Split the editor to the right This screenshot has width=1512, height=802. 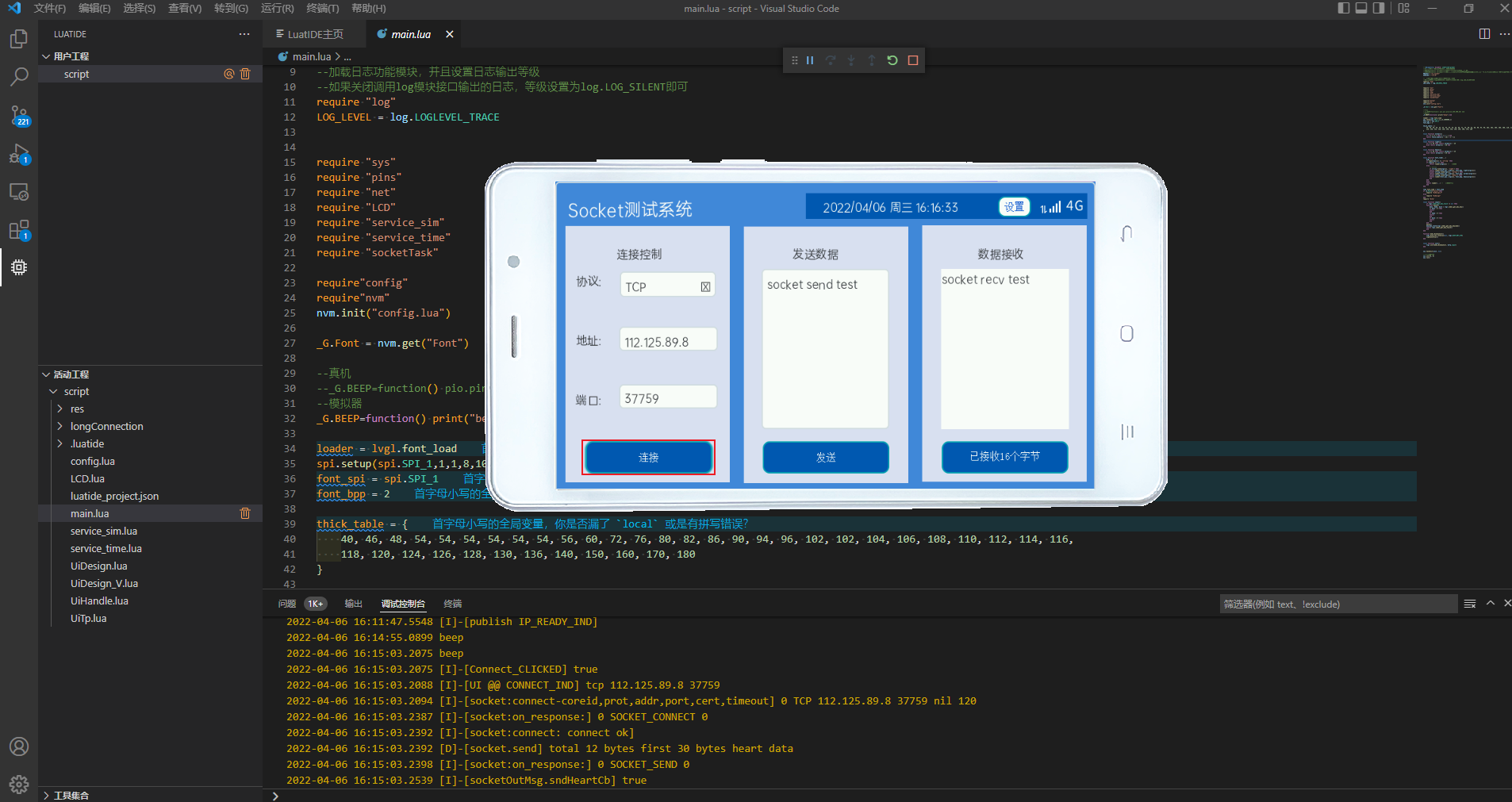point(1484,33)
